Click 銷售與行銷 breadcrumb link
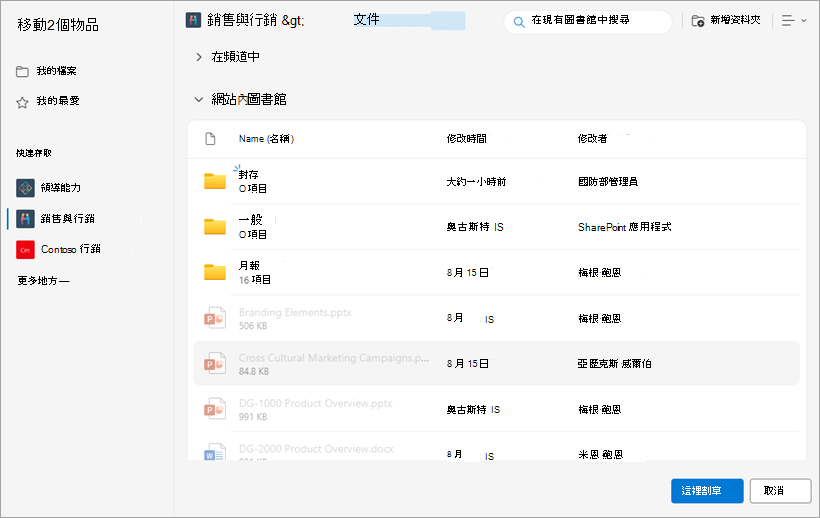The width and height of the screenshot is (820, 518). click(242, 20)
